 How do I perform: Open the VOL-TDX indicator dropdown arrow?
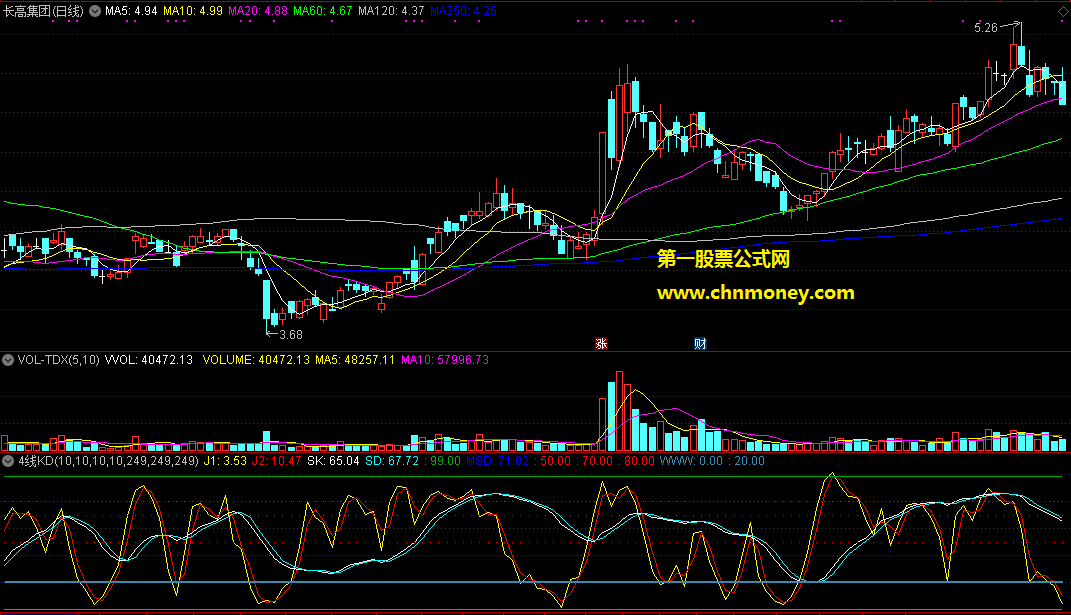8,360
